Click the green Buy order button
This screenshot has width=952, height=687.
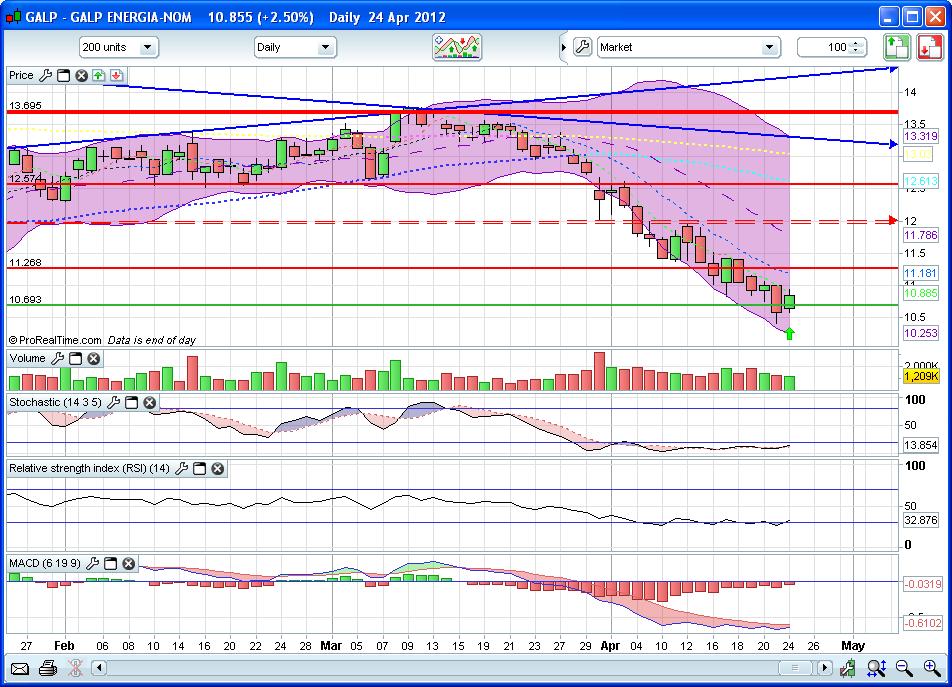pyautogui.click(x=897, y=47)
